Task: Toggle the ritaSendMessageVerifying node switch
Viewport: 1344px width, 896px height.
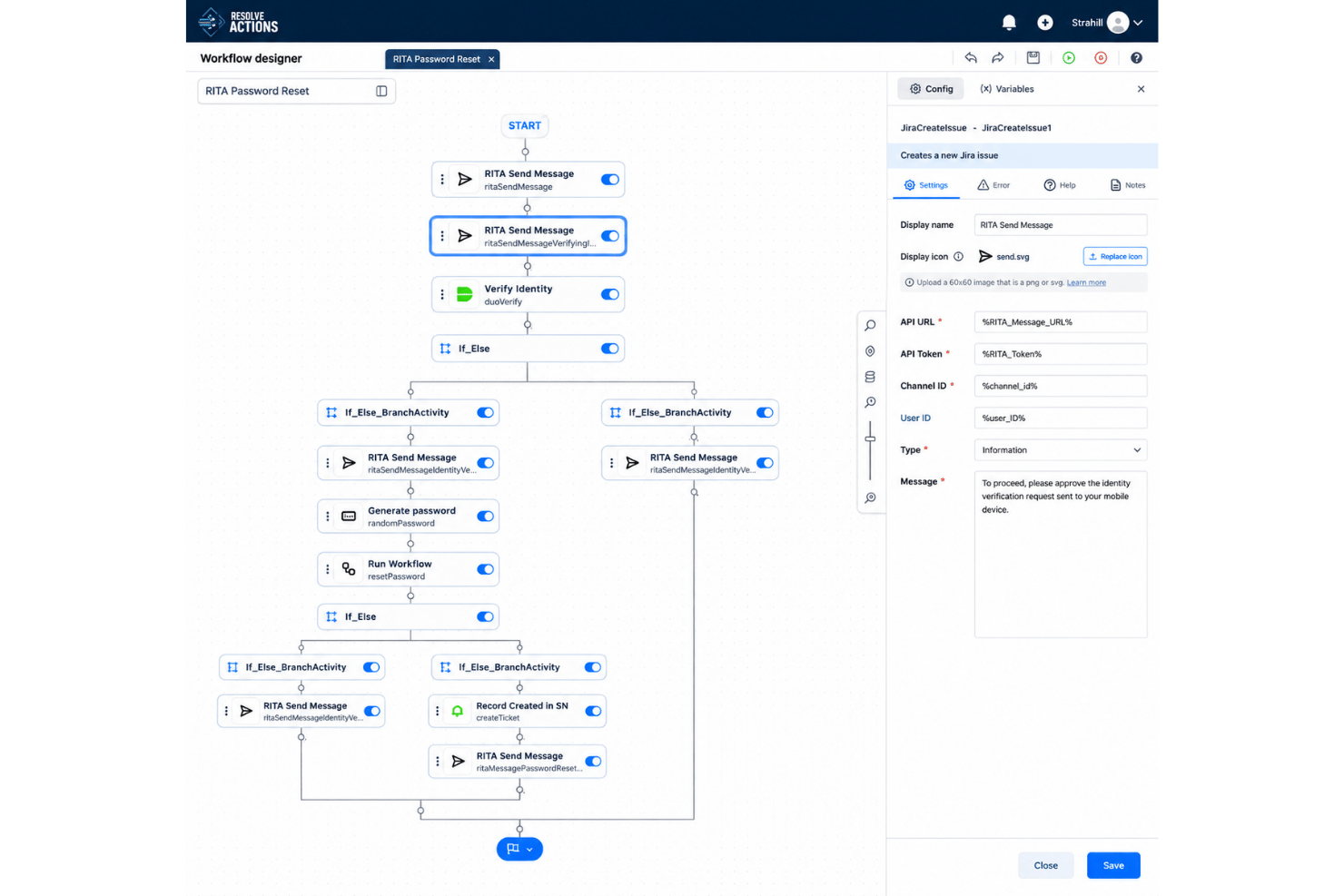Action: [x=610, y=236]
